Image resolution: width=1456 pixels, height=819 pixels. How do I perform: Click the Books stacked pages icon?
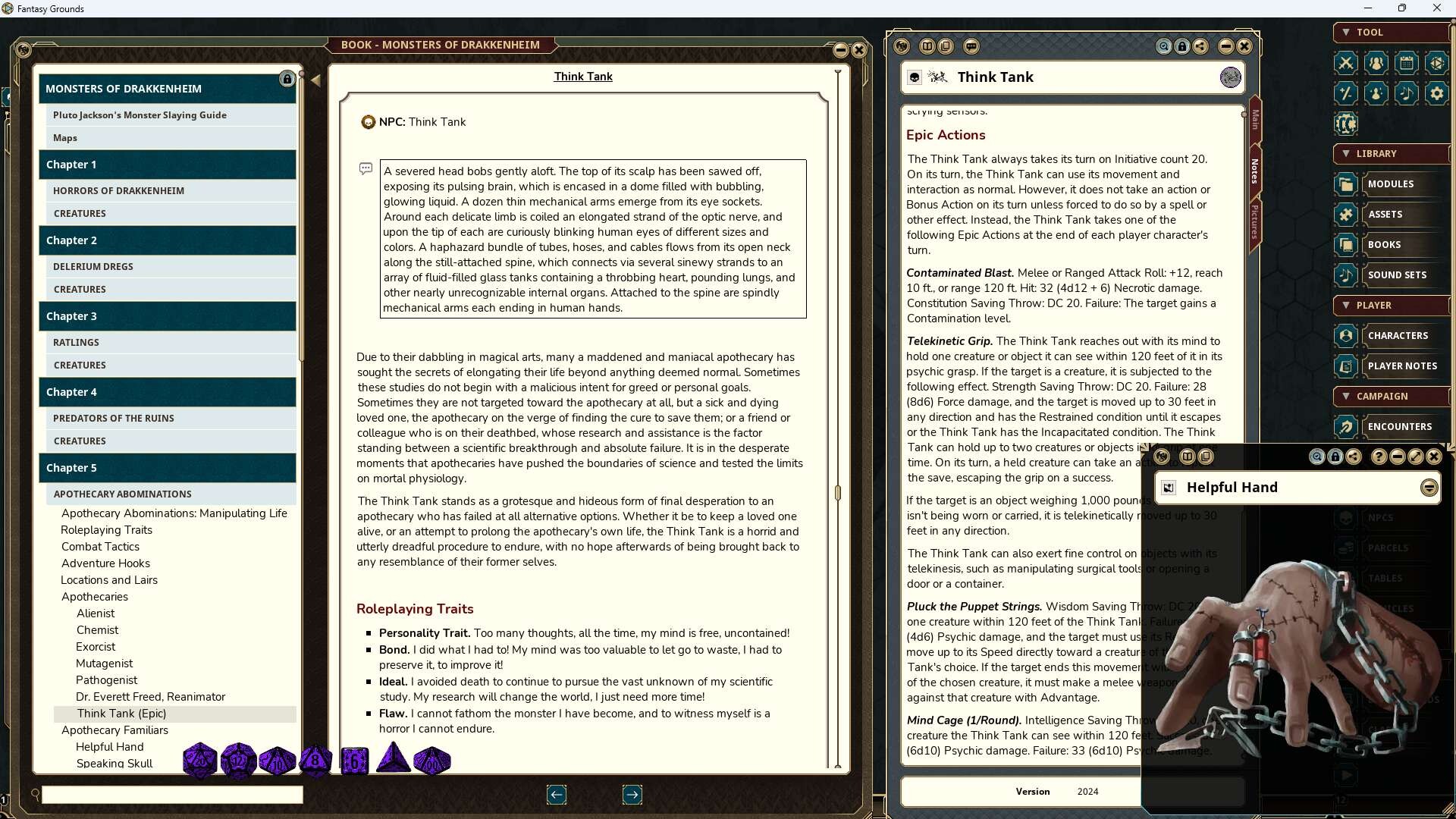pos(1345,245)
